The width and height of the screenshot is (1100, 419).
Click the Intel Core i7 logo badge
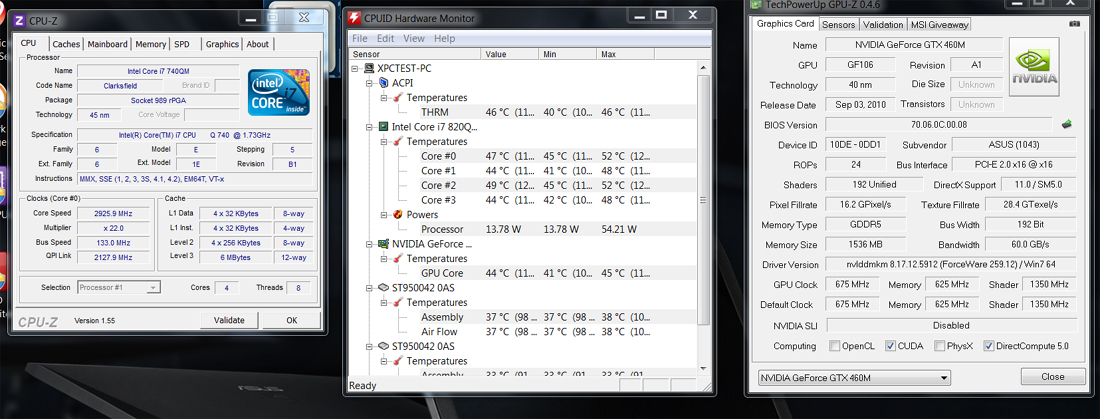[279, 92]
